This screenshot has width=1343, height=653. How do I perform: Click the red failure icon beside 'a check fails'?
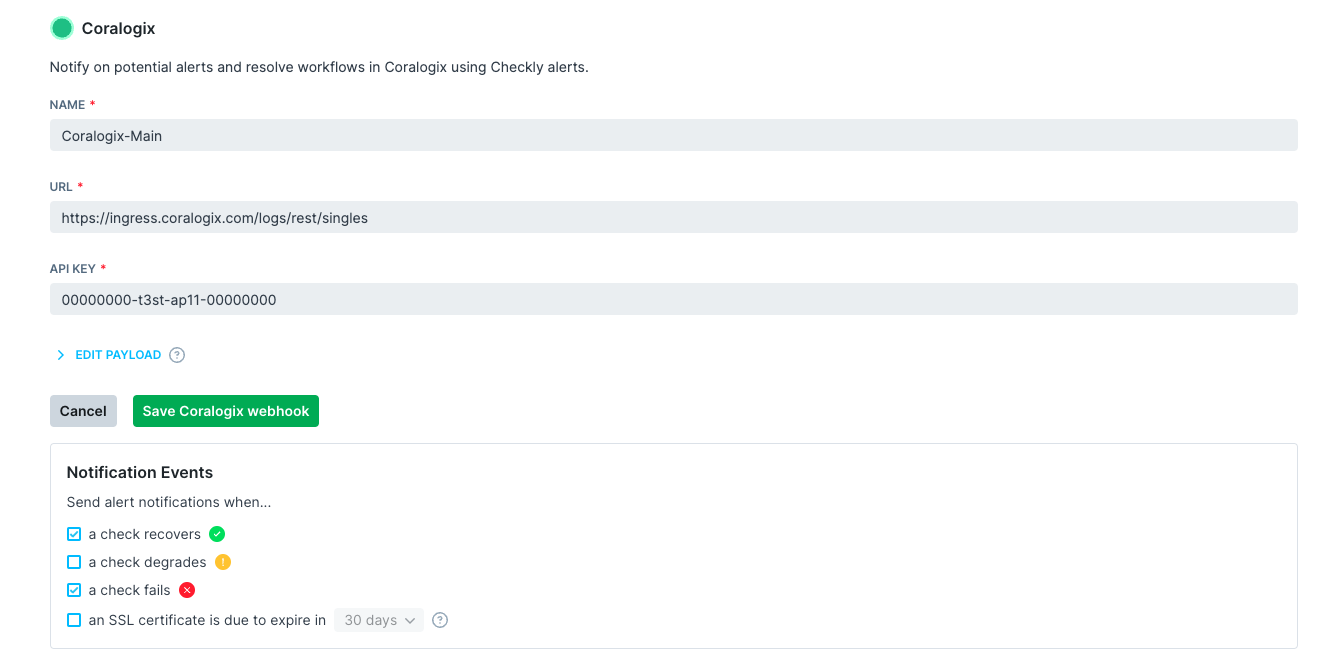186,590
